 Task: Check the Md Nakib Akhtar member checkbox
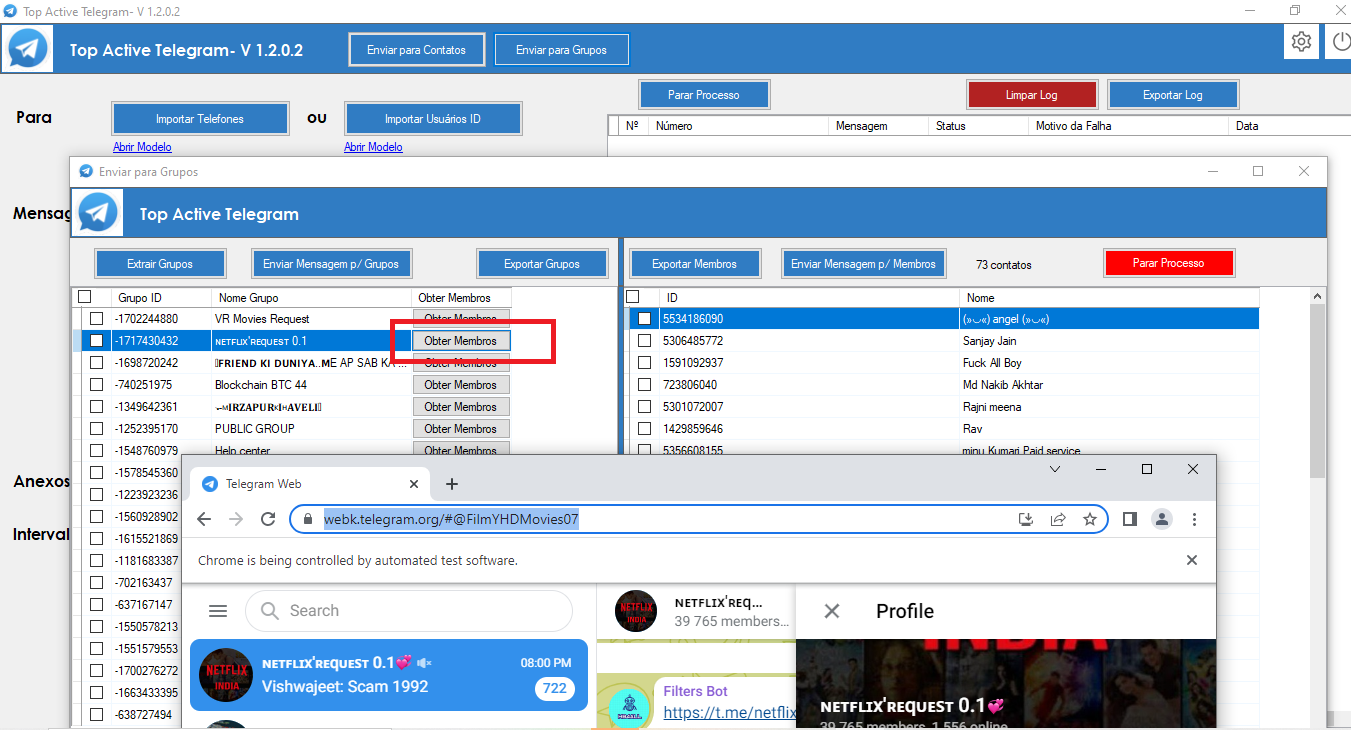[645, 385]
